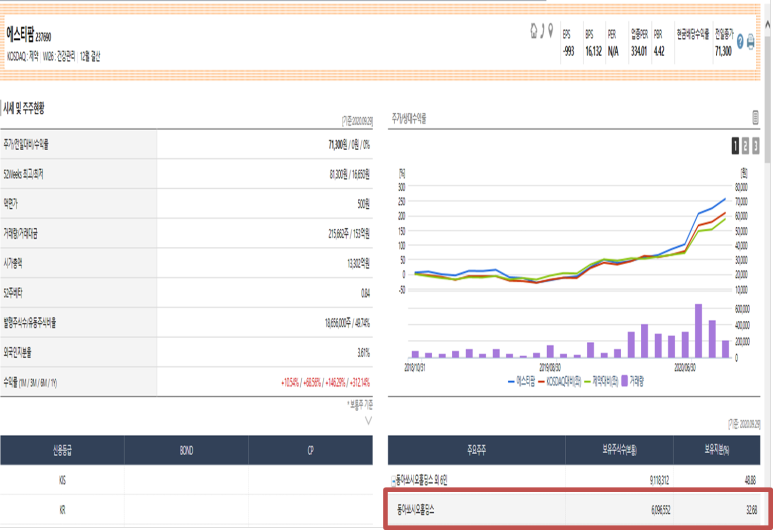
Task: Click the 52Weeks 최고/최저 row label
Action: pos(24,174)
